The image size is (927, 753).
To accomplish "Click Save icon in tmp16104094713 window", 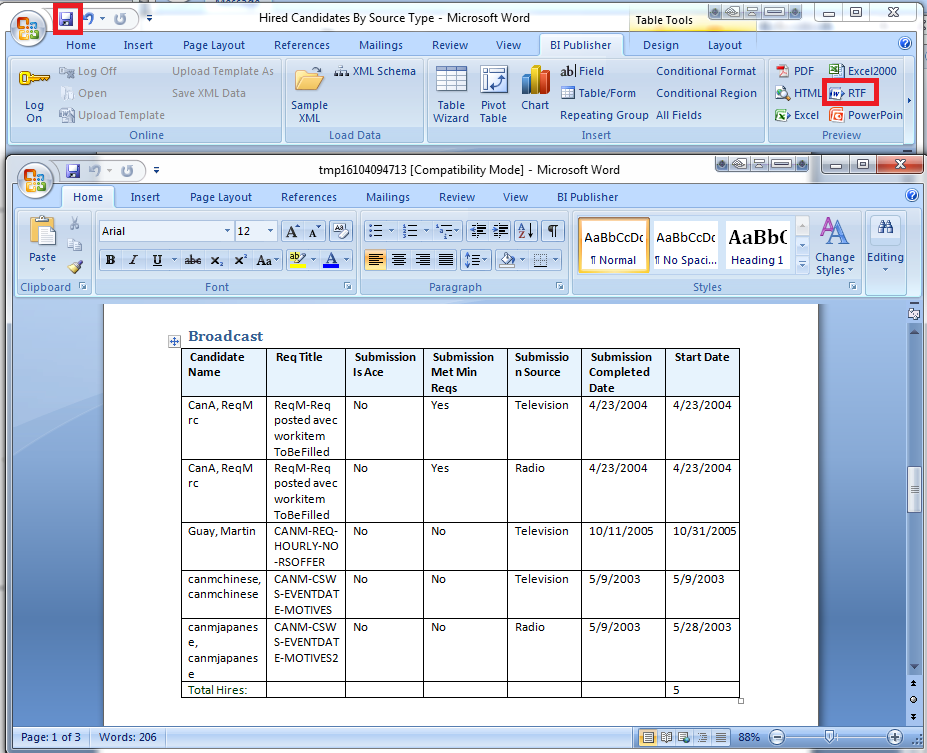I will [73, 171].
